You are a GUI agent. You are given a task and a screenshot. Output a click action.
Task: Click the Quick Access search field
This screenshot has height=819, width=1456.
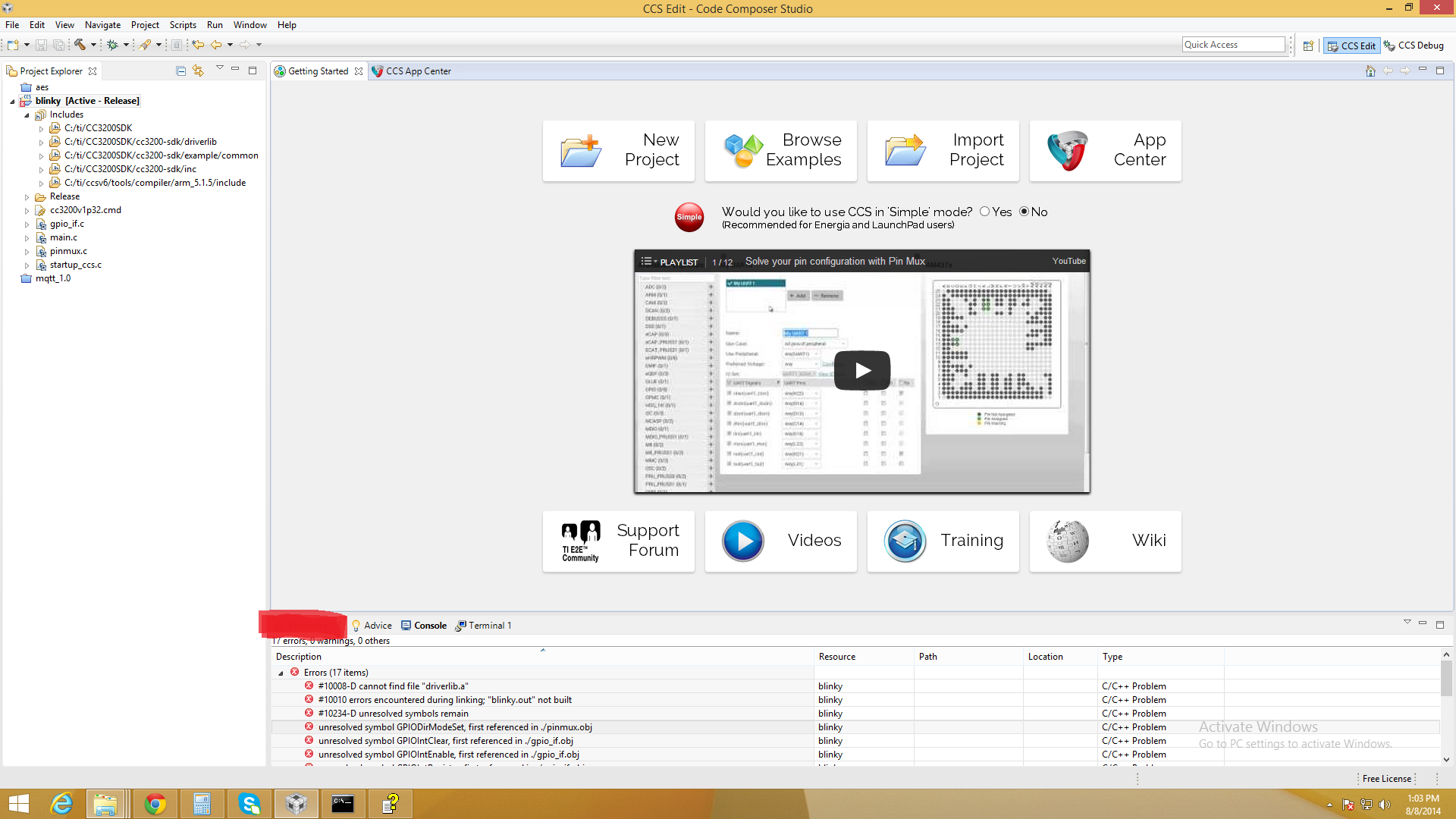pyautogui.click(x=1232, y=44)
